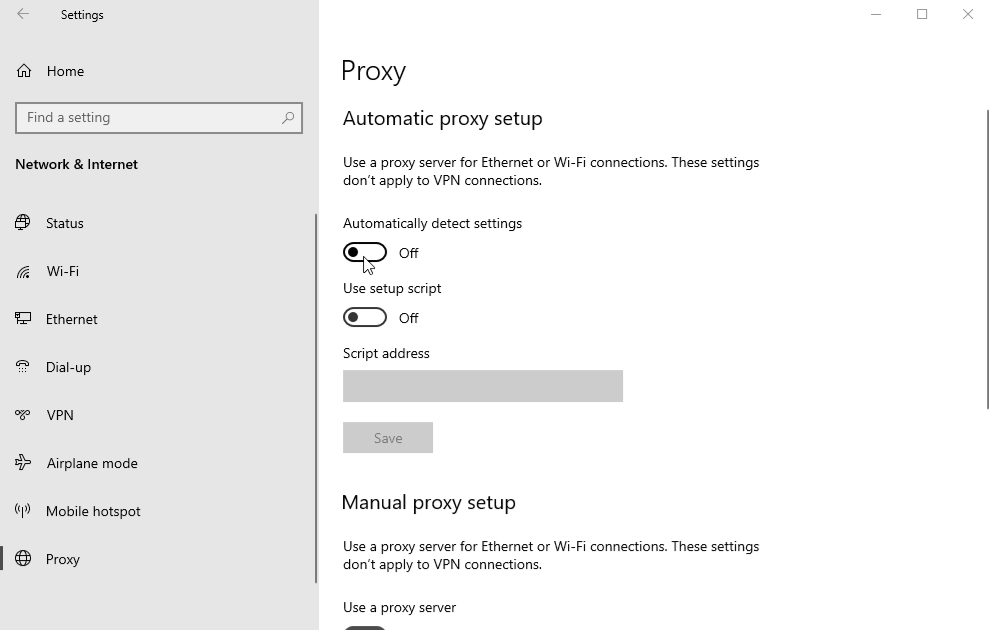
Task: Click the VPN icon
Action: click(x=23, y=415)
